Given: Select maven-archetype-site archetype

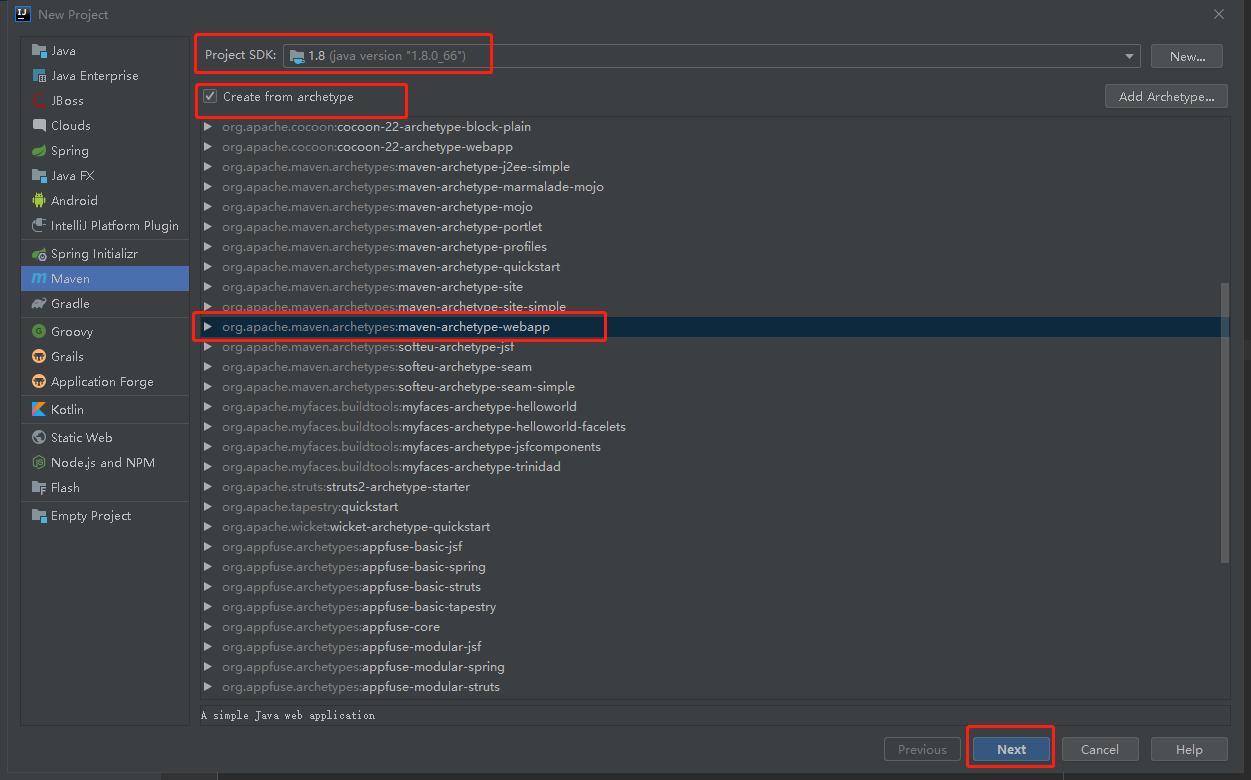Looking at the screenshot, I should pyautogui.click(x=372, y=287).
